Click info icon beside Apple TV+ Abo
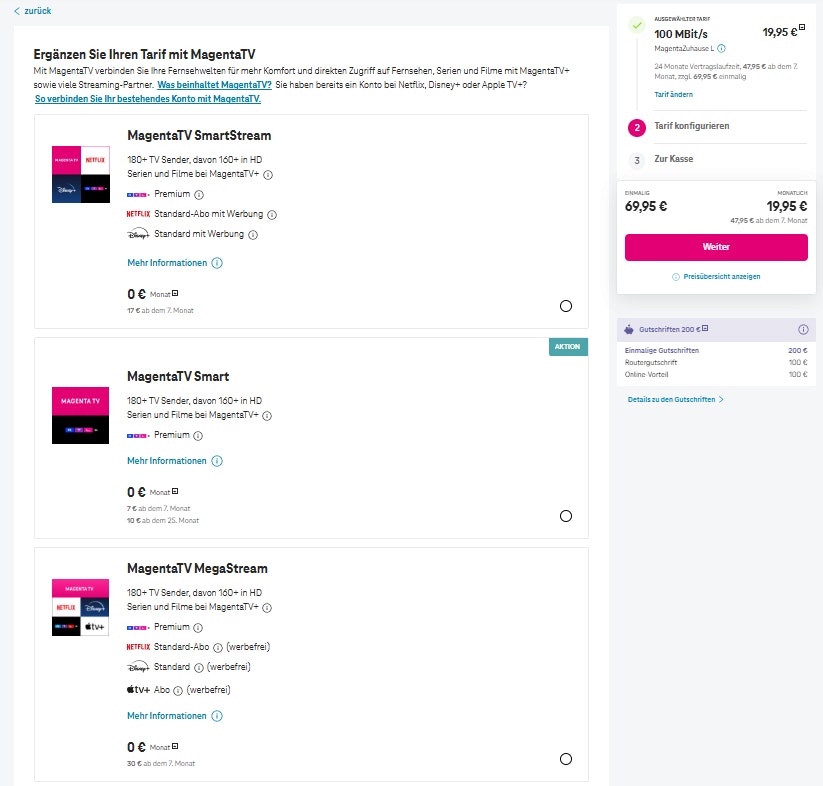The image size is (823, 786). pyautogui.click(x=178, y=690)
